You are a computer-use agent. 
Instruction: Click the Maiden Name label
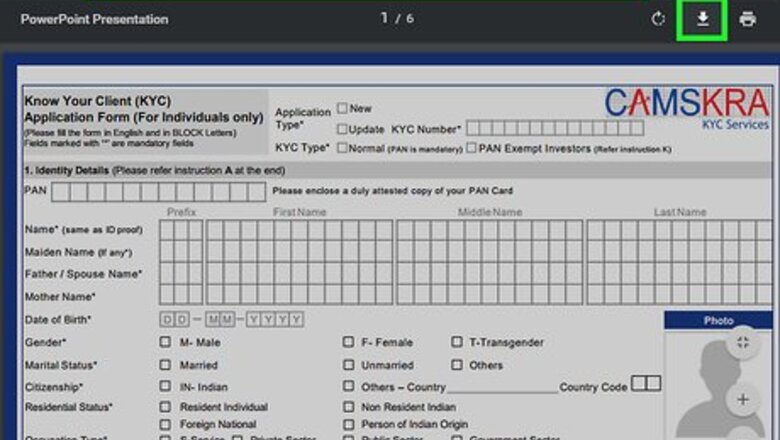point(79,253)
